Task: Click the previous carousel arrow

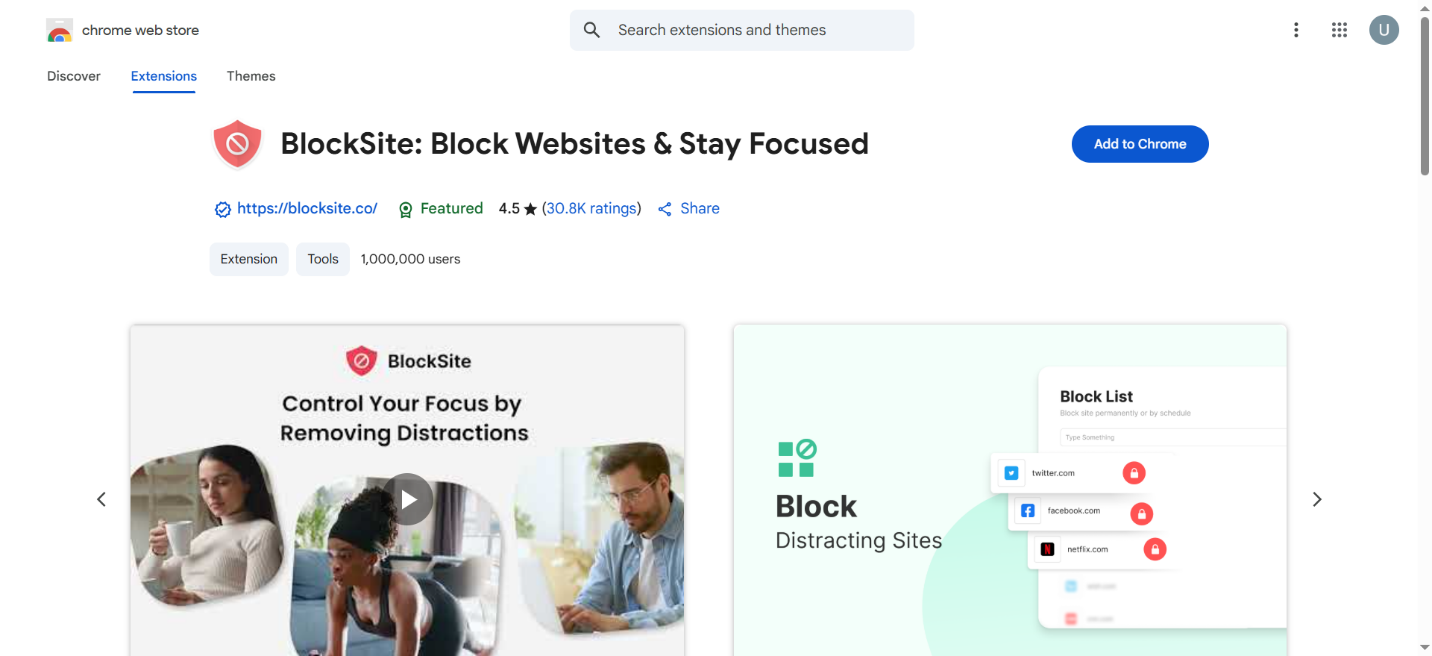Action: tap(101, 498)
